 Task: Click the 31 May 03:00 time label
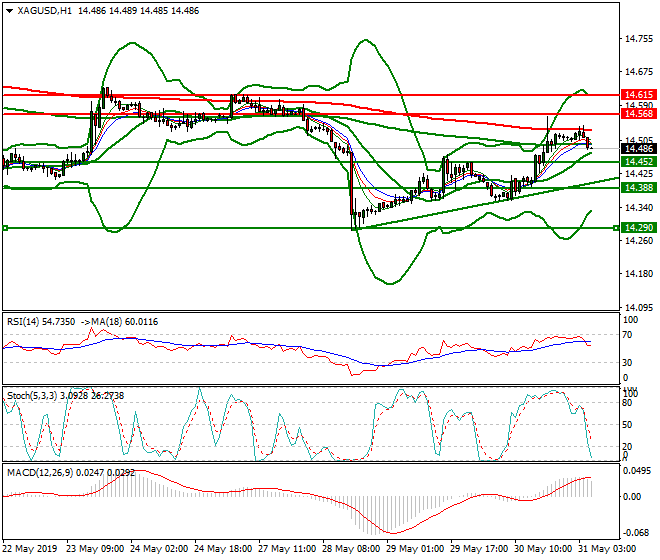(607, 549)
